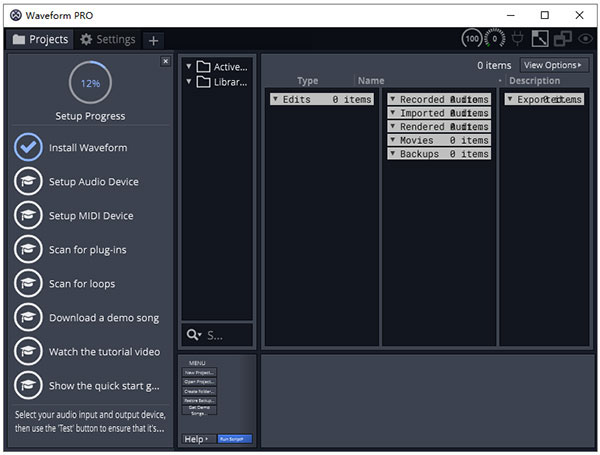Click the plus button to add a tab
Screen dimensions: 600x455
point(153,41)
